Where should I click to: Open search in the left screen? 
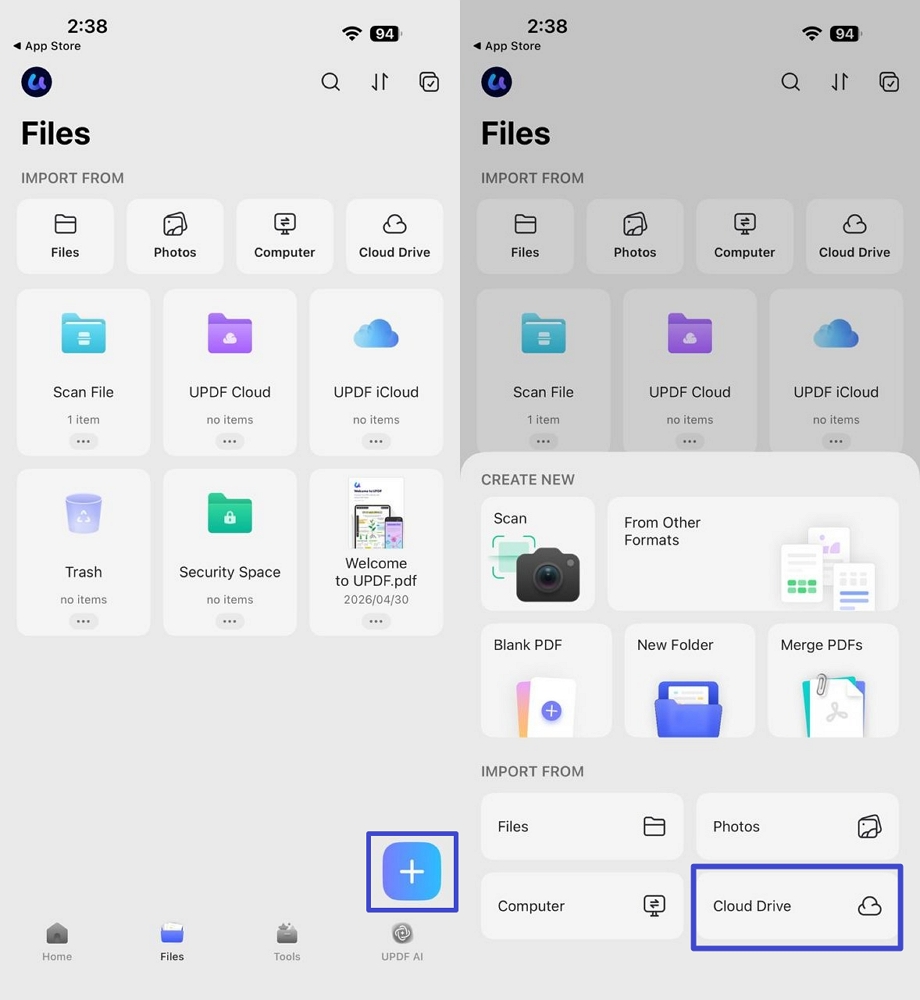coord(330,82)
